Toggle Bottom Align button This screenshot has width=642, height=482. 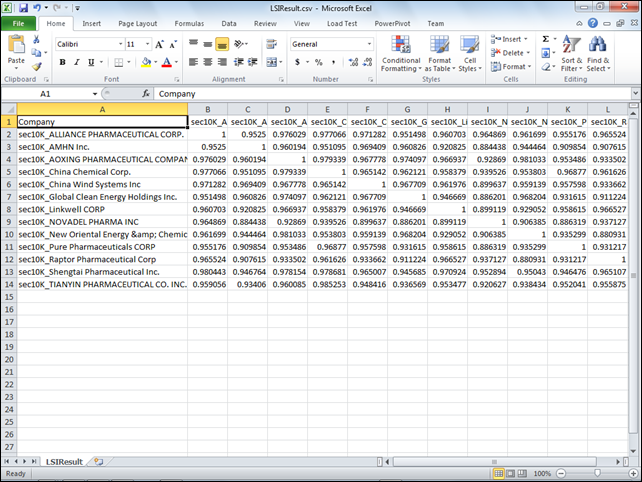222,44
